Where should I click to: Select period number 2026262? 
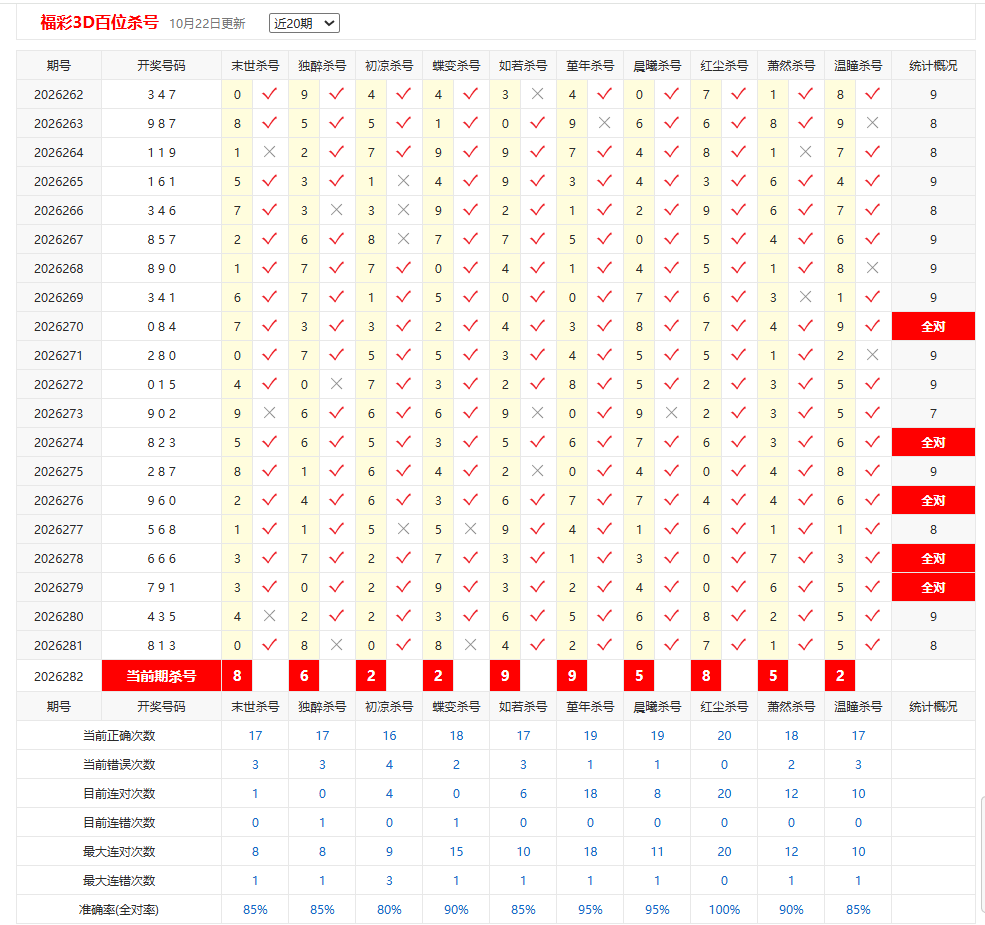[58, 95]
